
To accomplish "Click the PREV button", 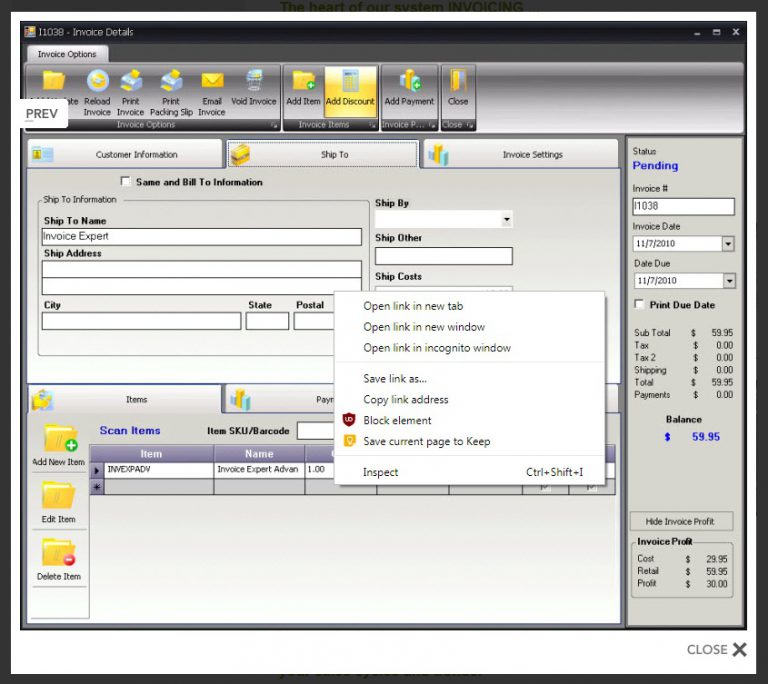I will 42,114.
